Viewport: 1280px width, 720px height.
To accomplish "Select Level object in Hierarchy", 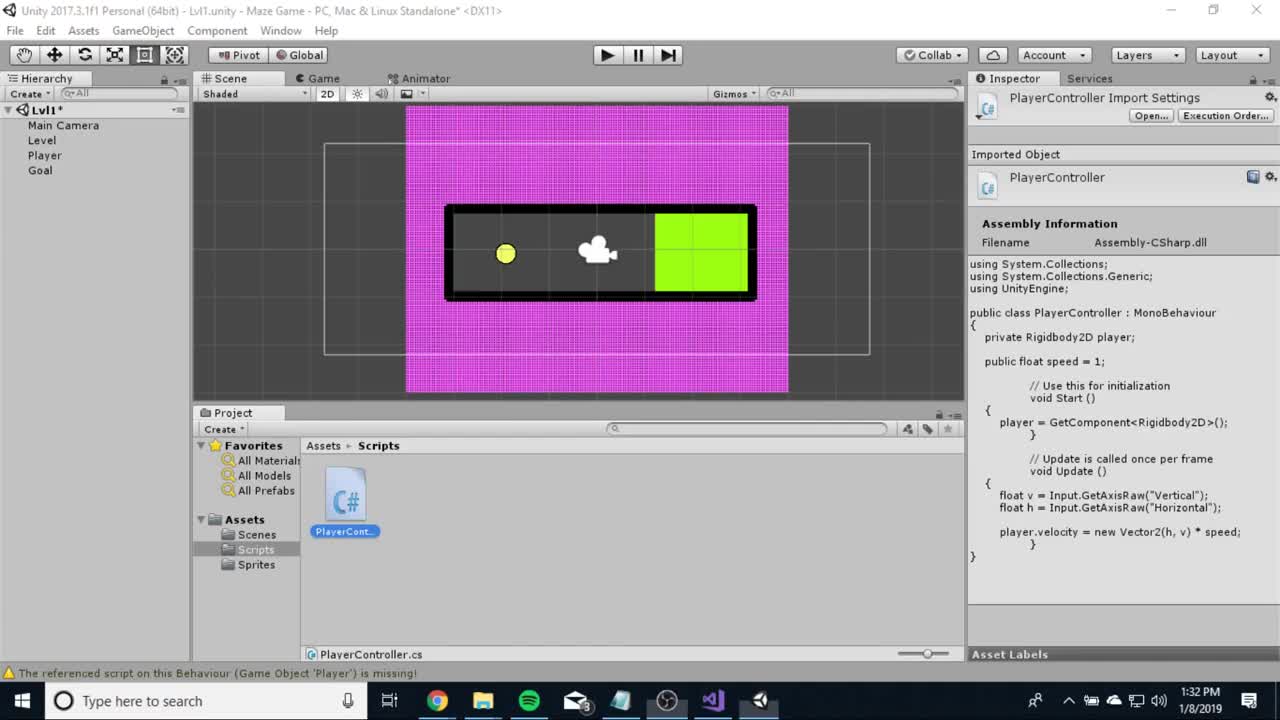I will point(42,140).
